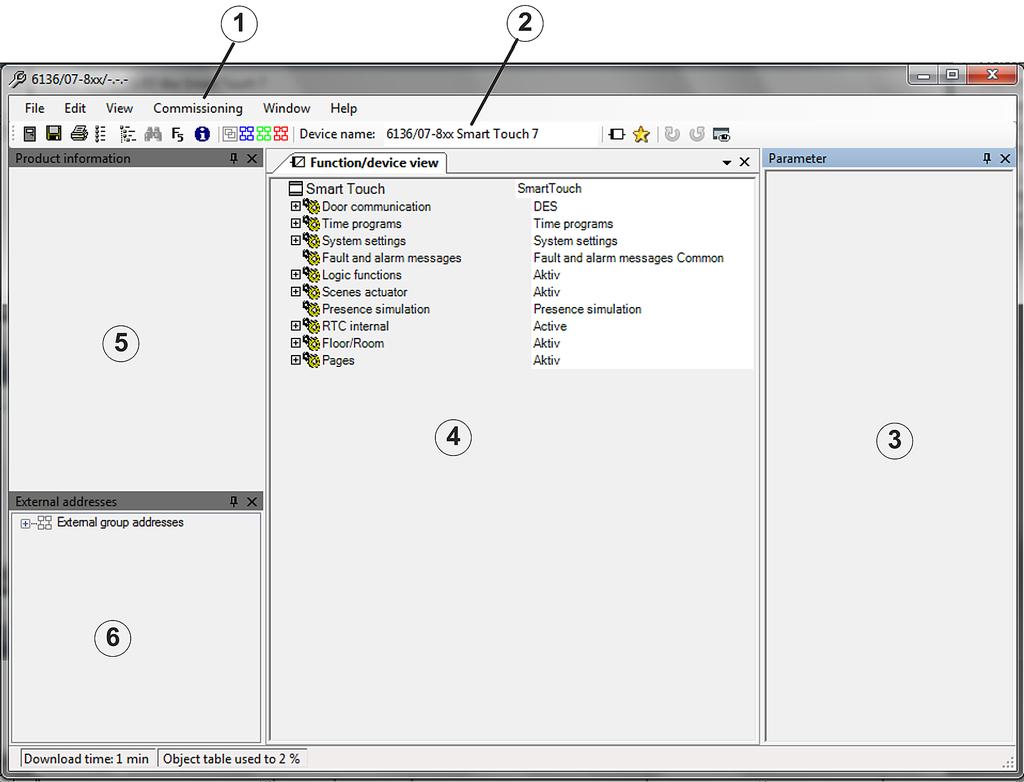Open the Window menu
This screenshot has height=782, width=1024.
(287, 108)
